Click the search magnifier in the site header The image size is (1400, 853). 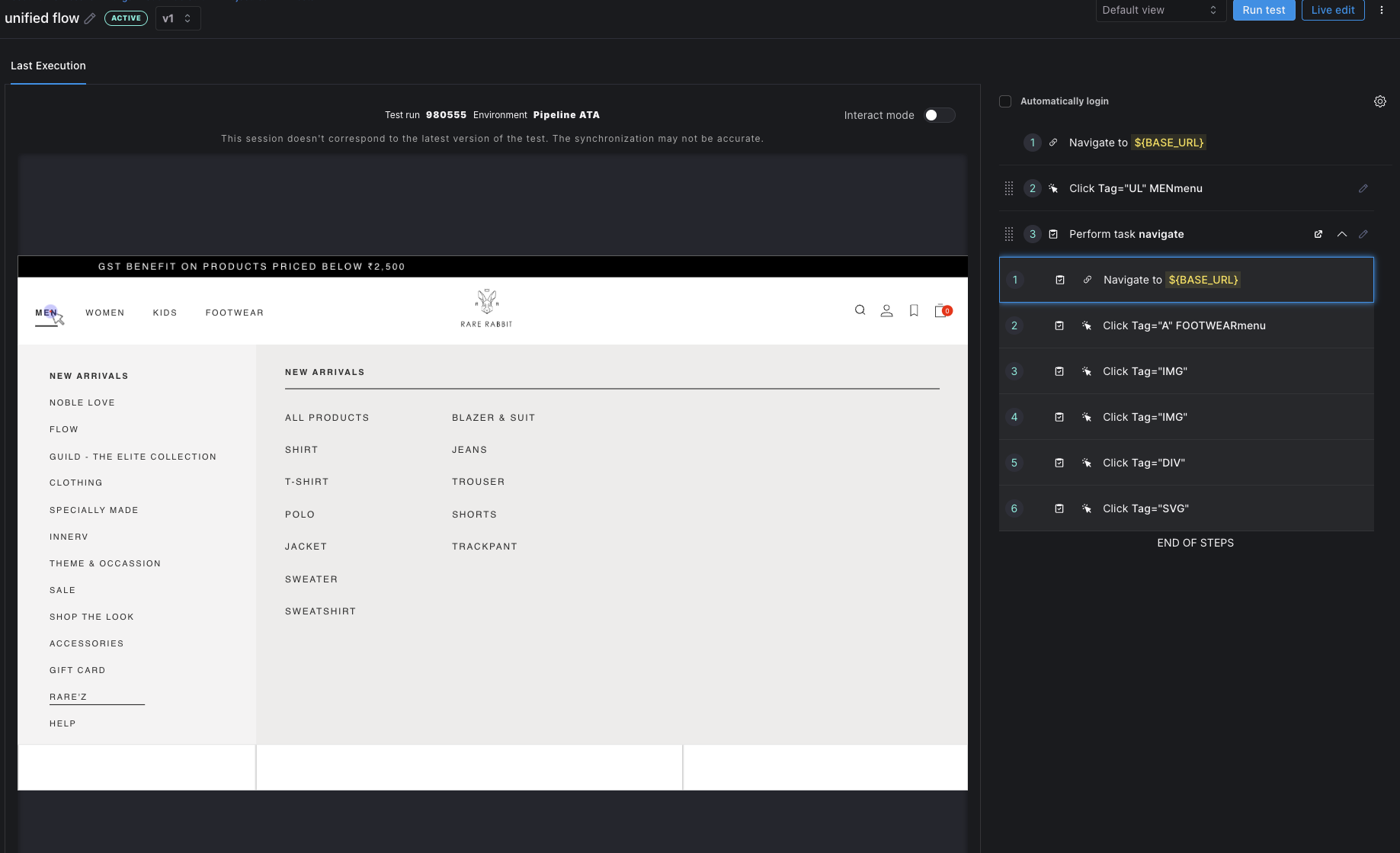click(860, 310)
